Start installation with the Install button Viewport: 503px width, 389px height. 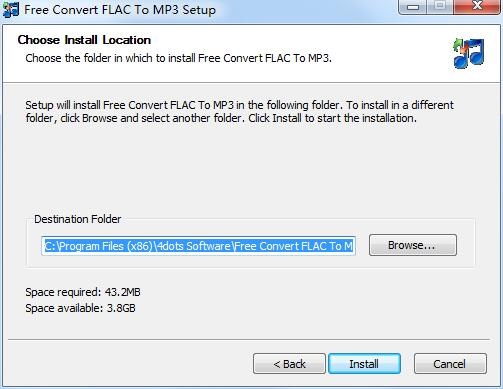[x=364, y=364]
